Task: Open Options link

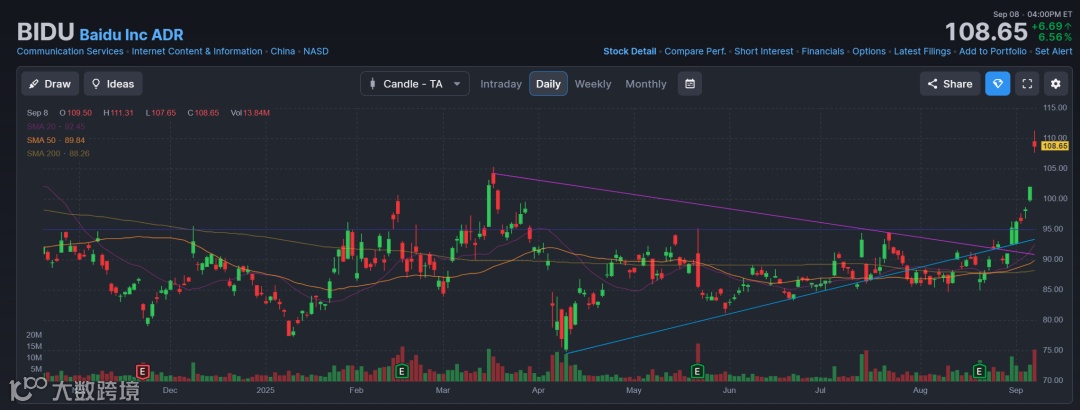Action: 869,51
